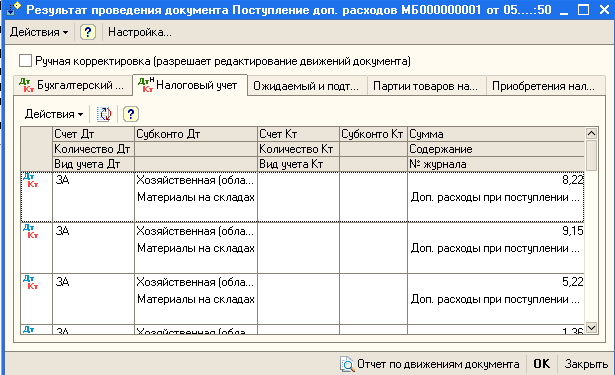
Task: Click the Субконто Дт column header
Action: pyautogui.click(x=196, y=134)
